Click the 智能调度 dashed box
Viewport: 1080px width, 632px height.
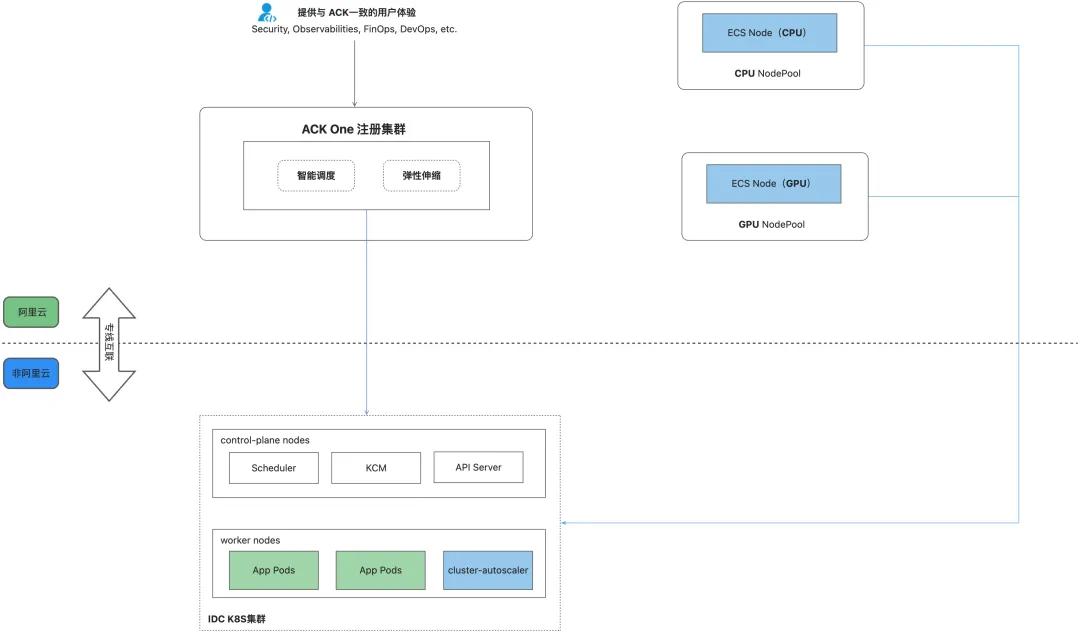click(316, 176)
